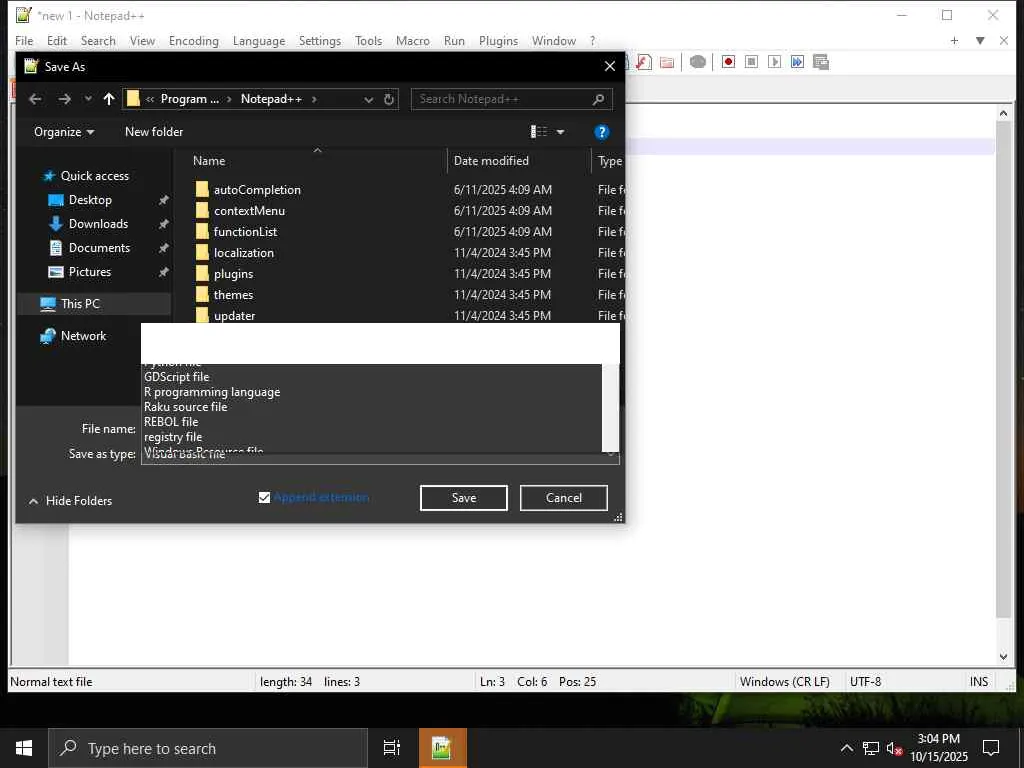Expand address bar previous locations dropdown
Viewport: 1024px width, 768px height.
click(368, 99)
